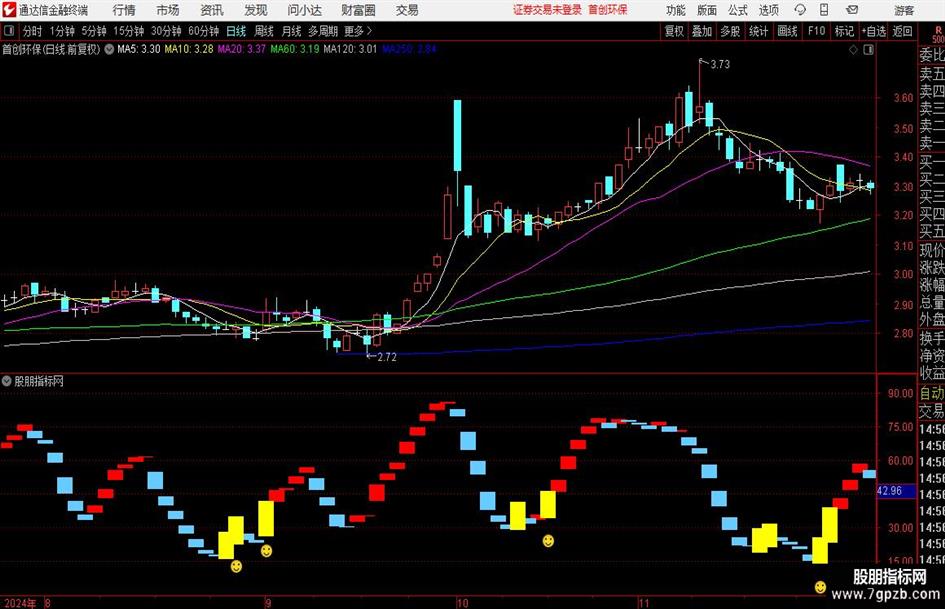Open the 问小达 menu

coord(304,10)
